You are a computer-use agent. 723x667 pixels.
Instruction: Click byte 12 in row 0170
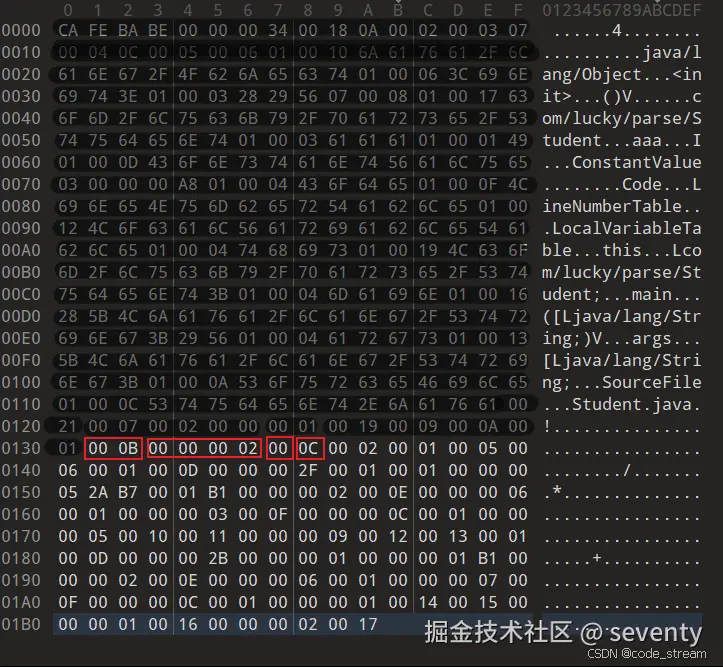point(398,536)
